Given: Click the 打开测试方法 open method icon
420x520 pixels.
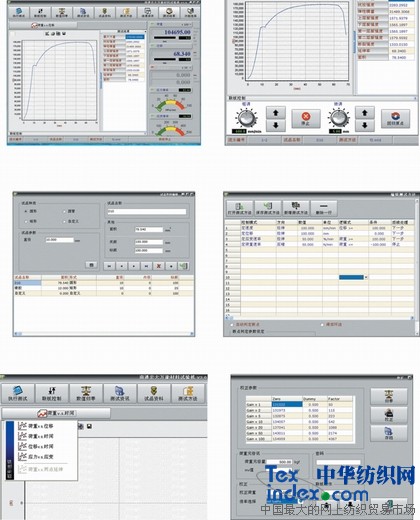Looking at the screenshot, I should [x=240, y=208].
